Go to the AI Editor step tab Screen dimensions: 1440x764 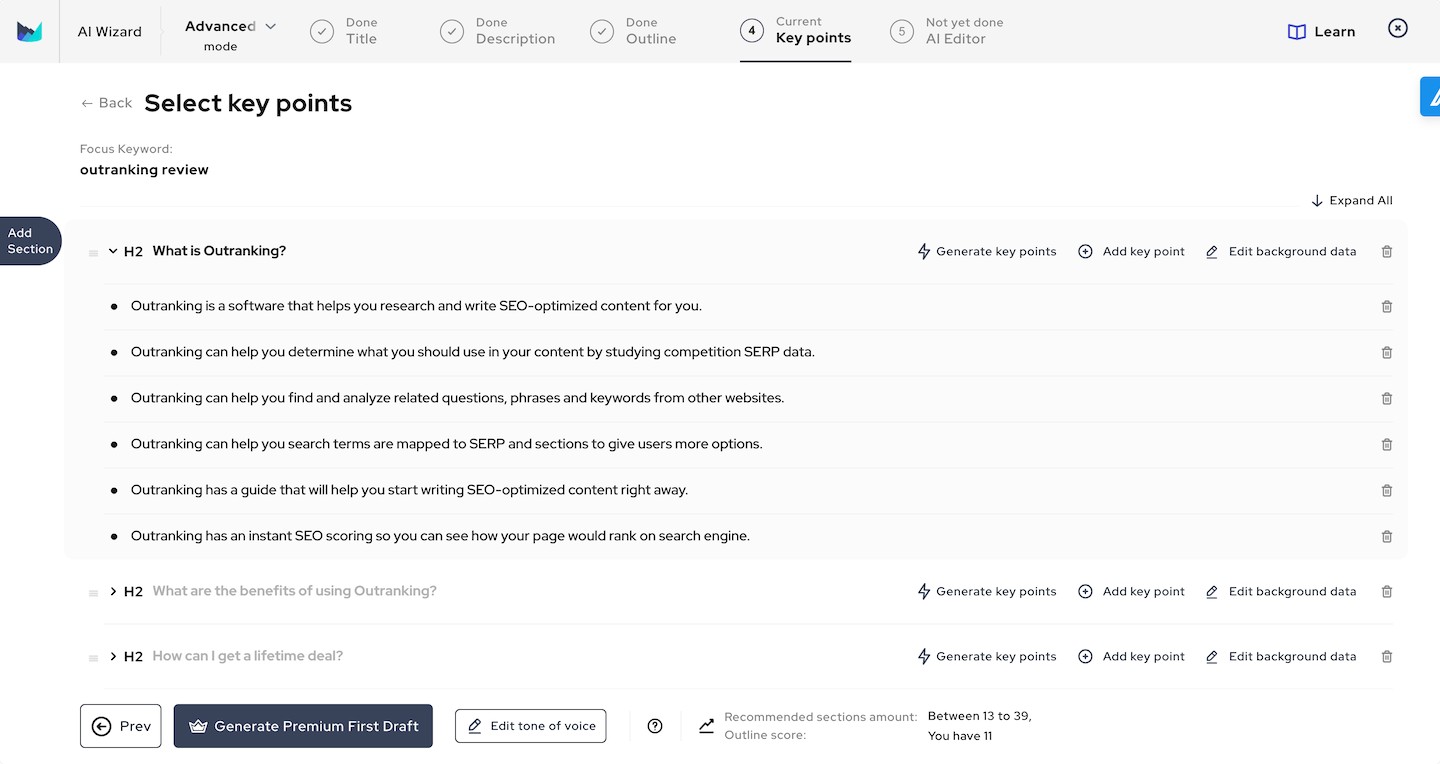[947, 31]
